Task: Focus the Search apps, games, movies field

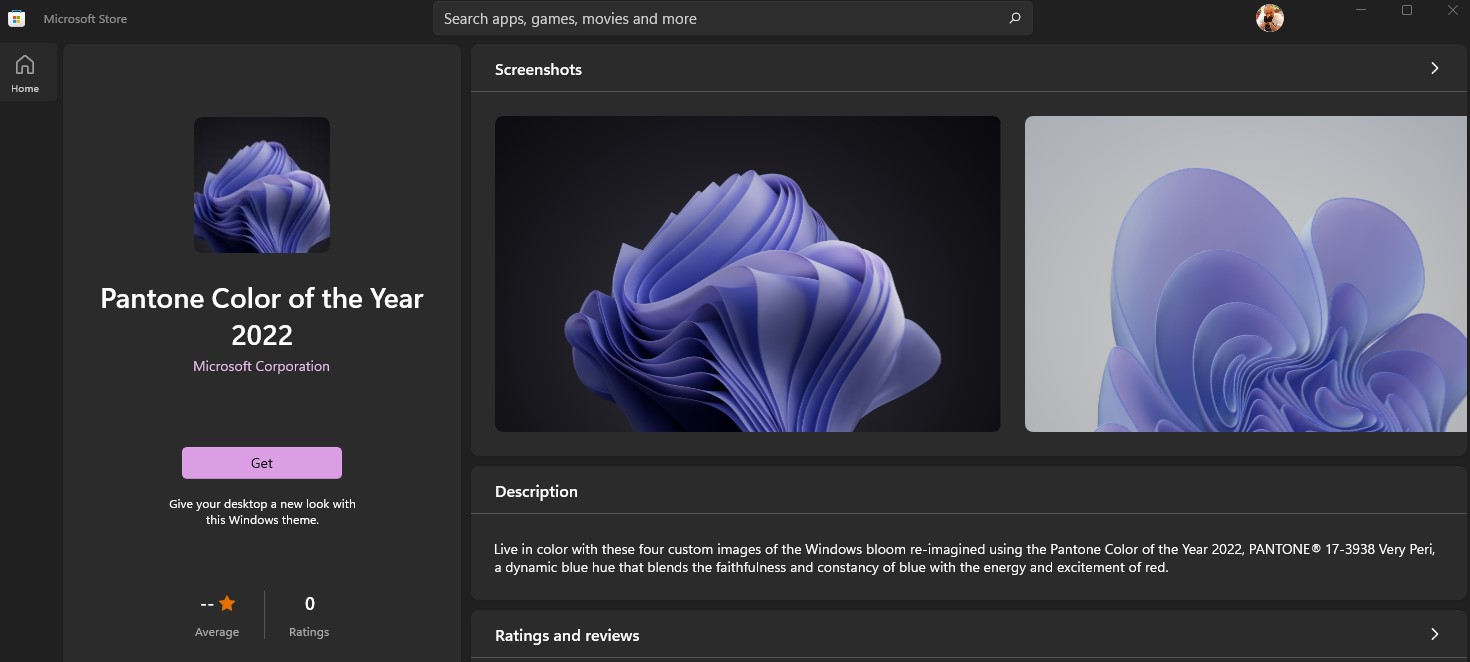Action: [x=733, y=18]
